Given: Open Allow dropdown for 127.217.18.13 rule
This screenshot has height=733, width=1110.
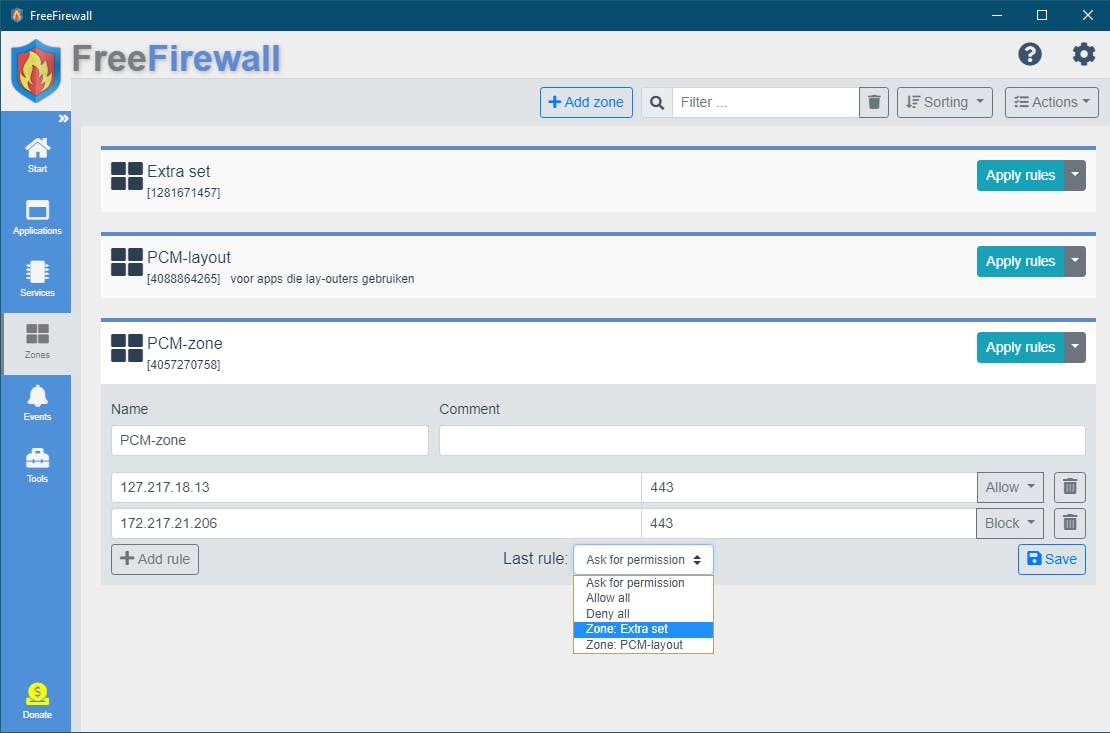Looking at the screenshot, I should point(1010,487).
